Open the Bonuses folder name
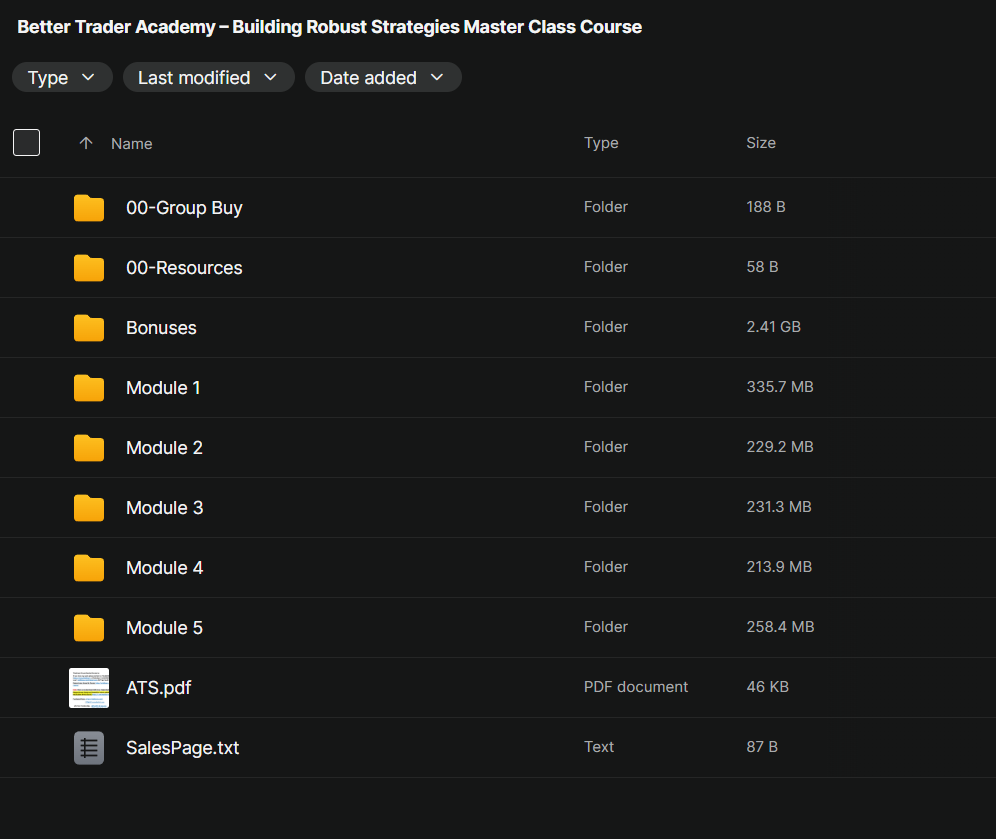 (x=161, y=328)
